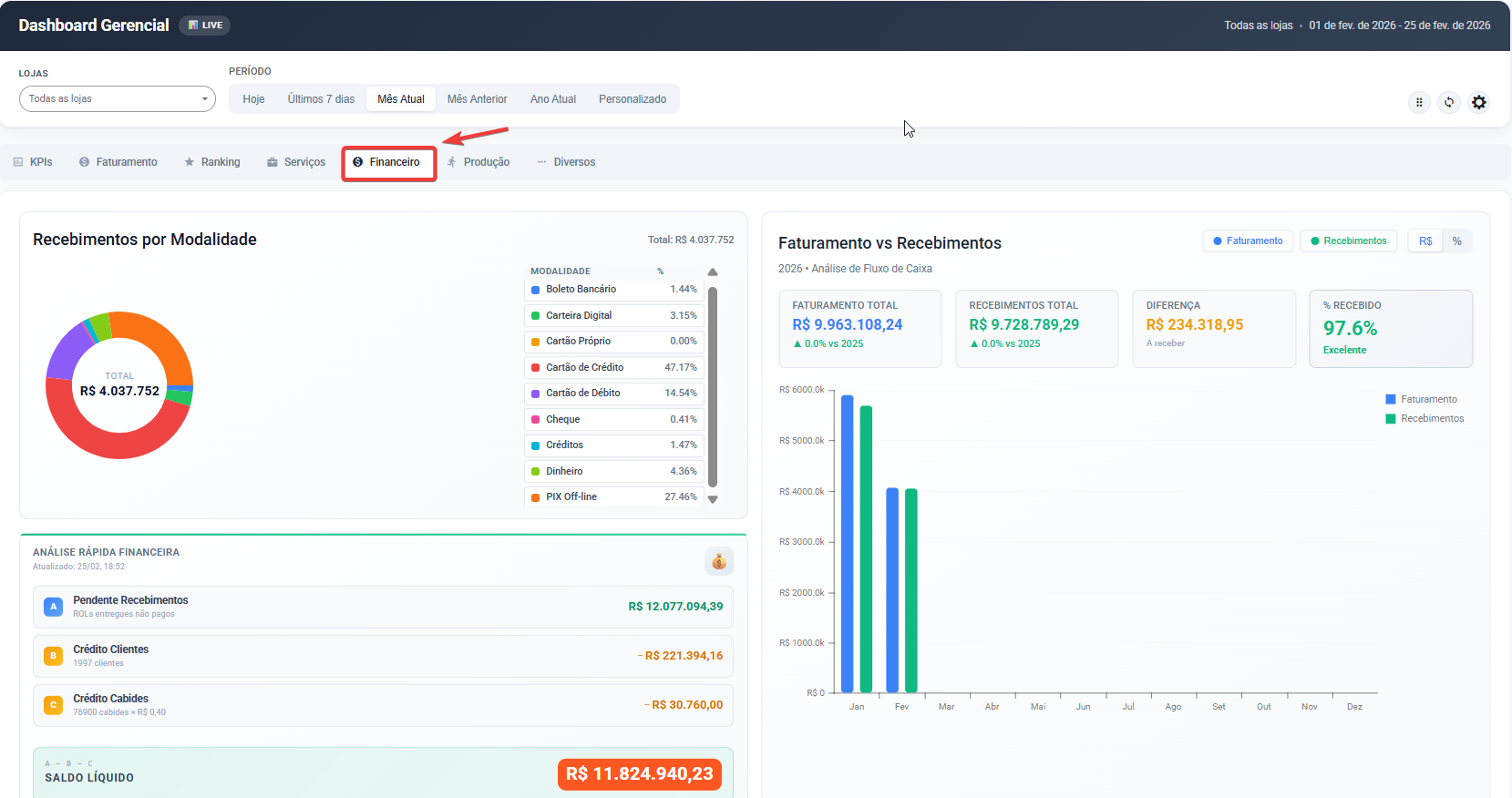The height and width of the screenshot is (798, 1512).
Task: Click the Crédito Cabides 'C' badge icon
Action: click(x=53, y=705)
